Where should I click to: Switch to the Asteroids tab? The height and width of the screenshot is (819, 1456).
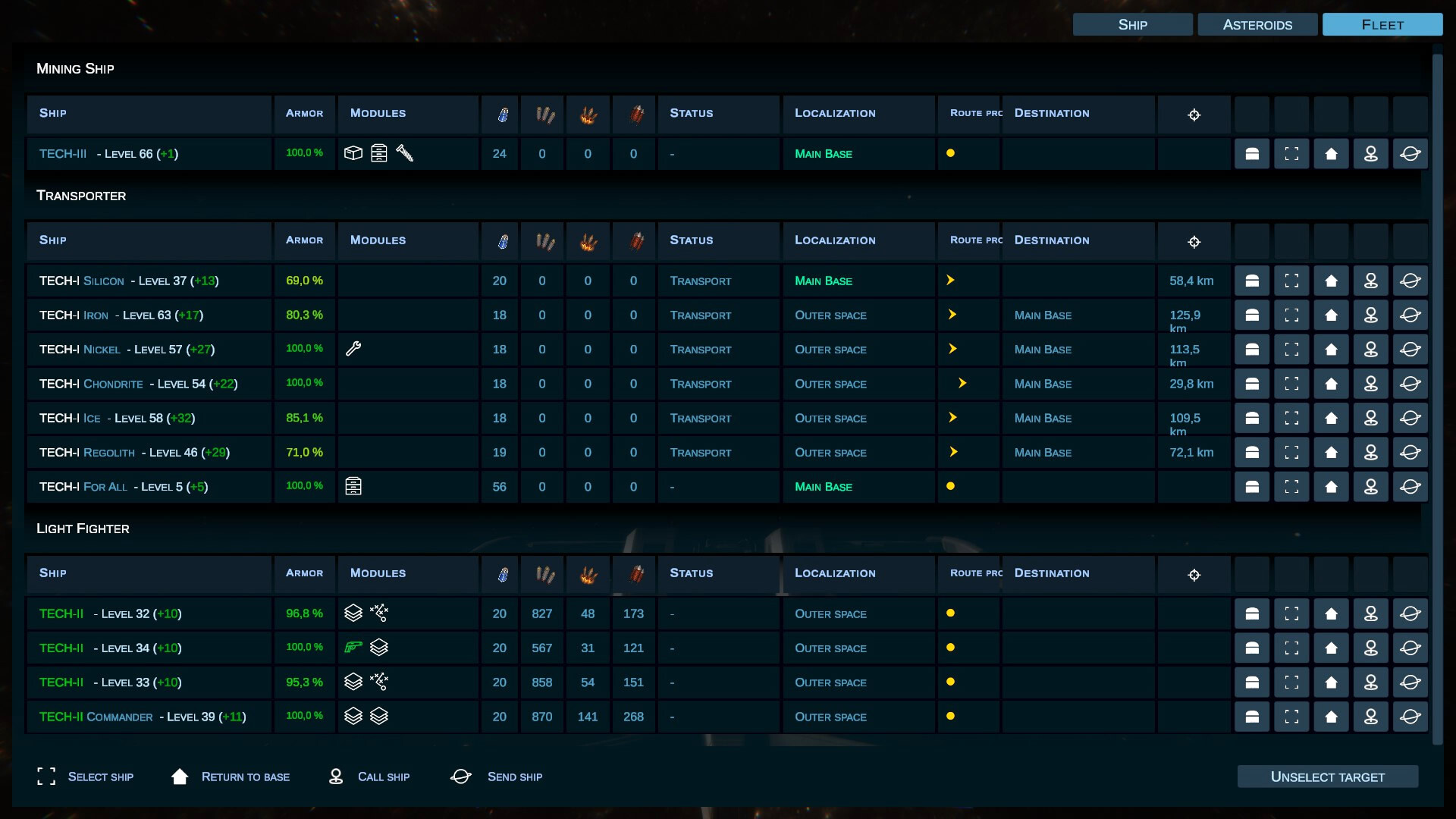(1257, 24)
